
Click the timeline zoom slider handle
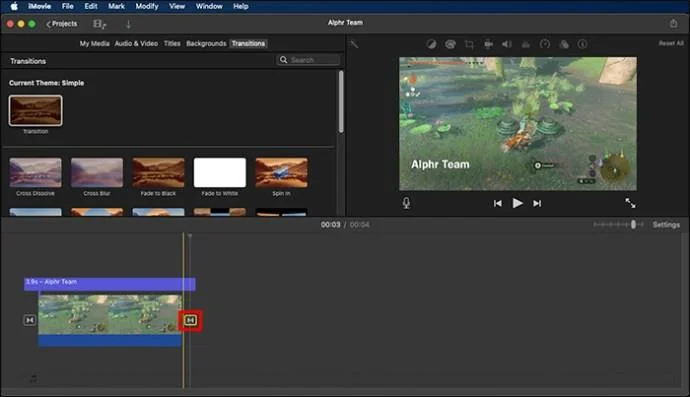[x=633, y=224]
